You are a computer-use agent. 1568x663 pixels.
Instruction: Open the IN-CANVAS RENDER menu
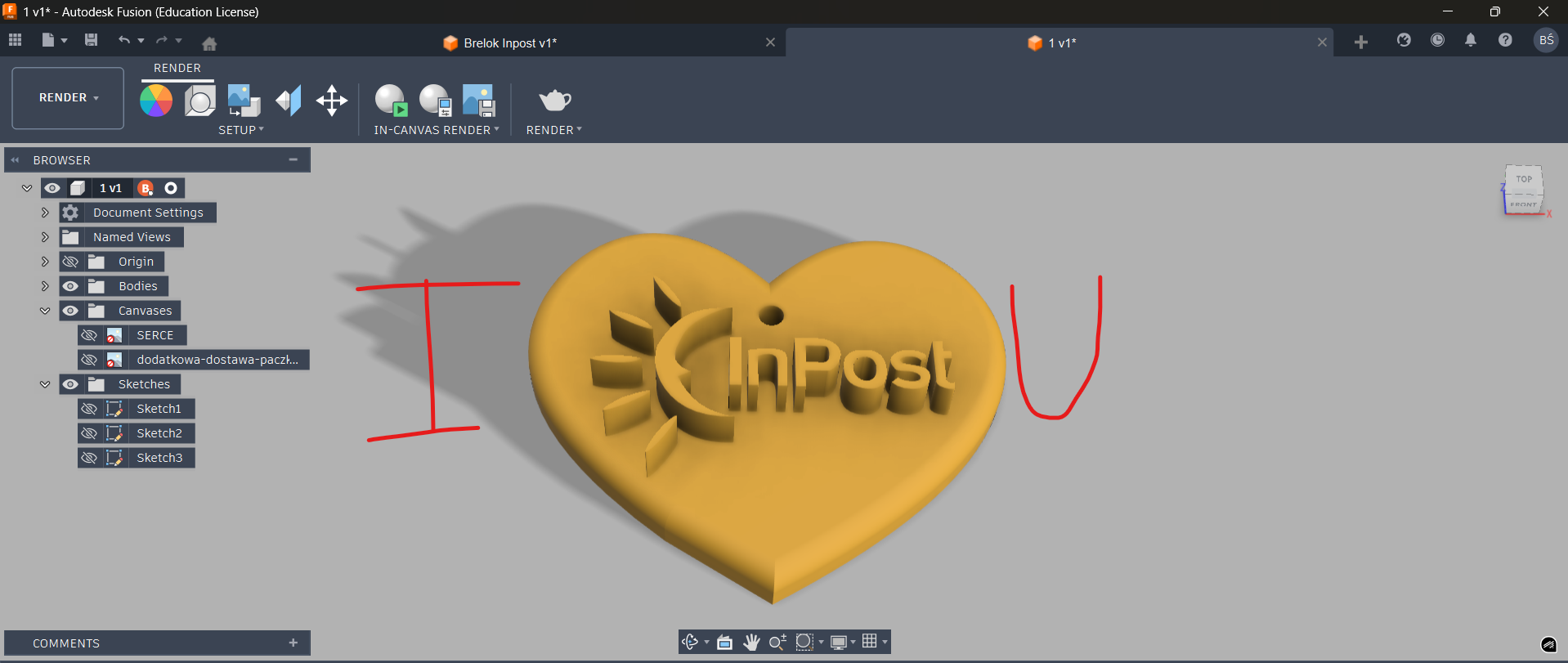coord(436,130)
